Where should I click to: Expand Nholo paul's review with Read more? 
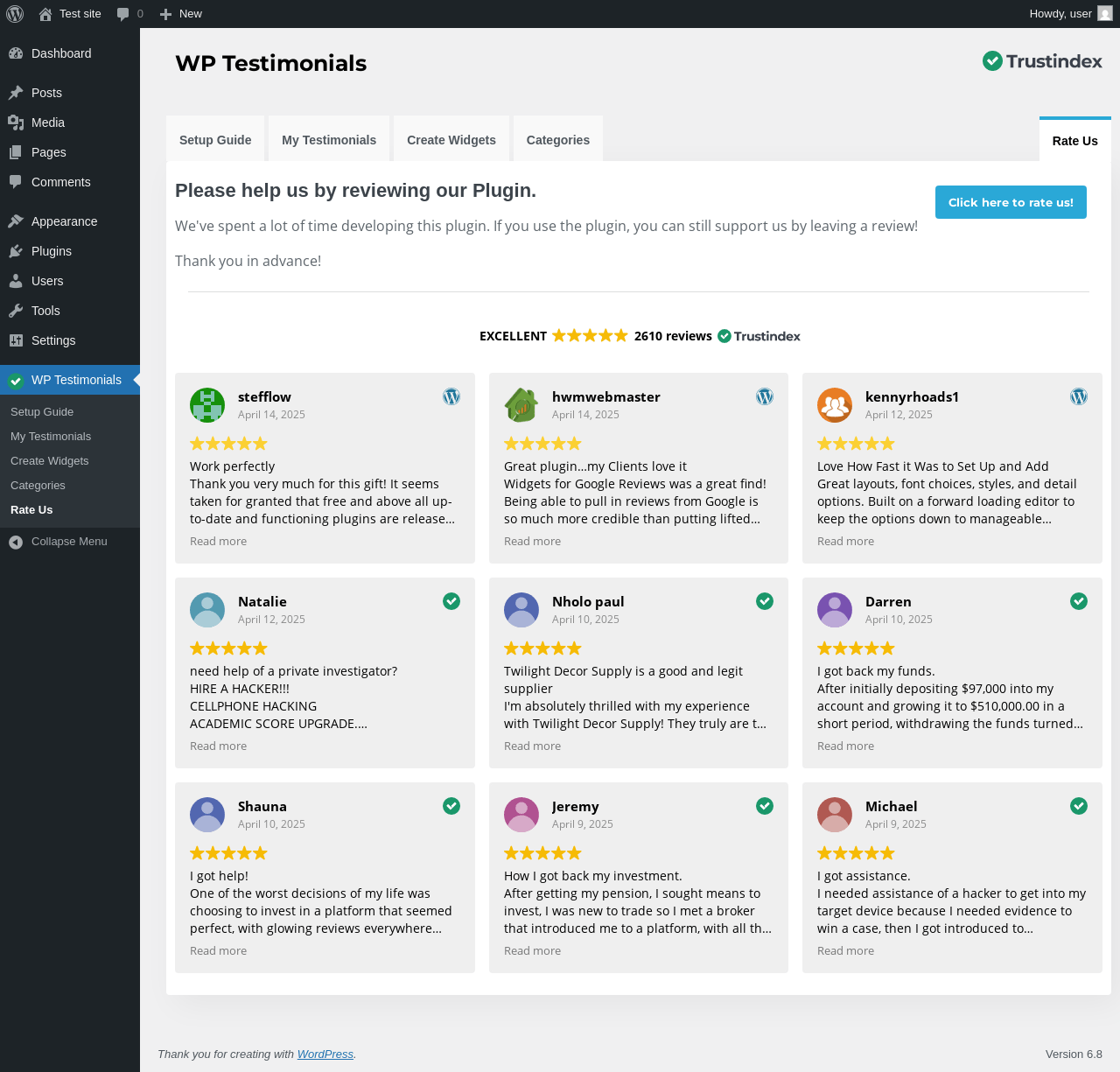click(x=532, y=746)
